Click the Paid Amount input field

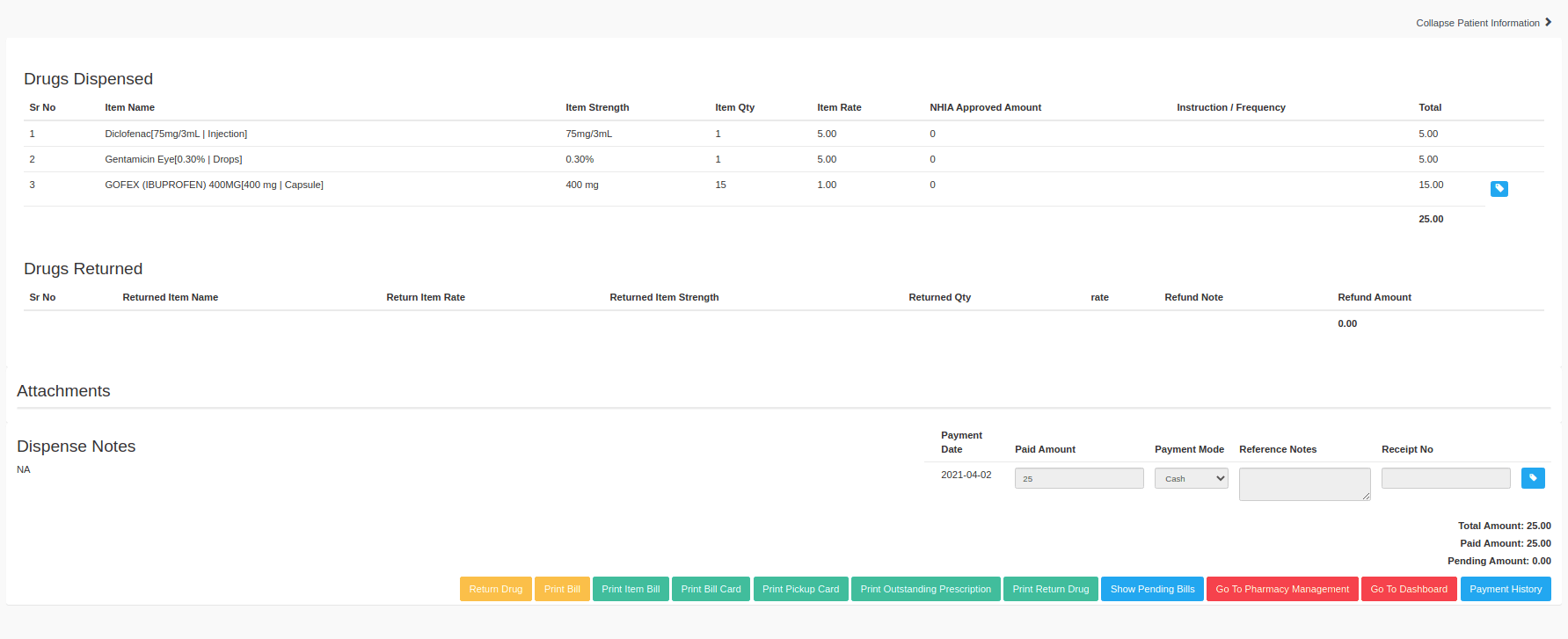(x=1078, y=478)
